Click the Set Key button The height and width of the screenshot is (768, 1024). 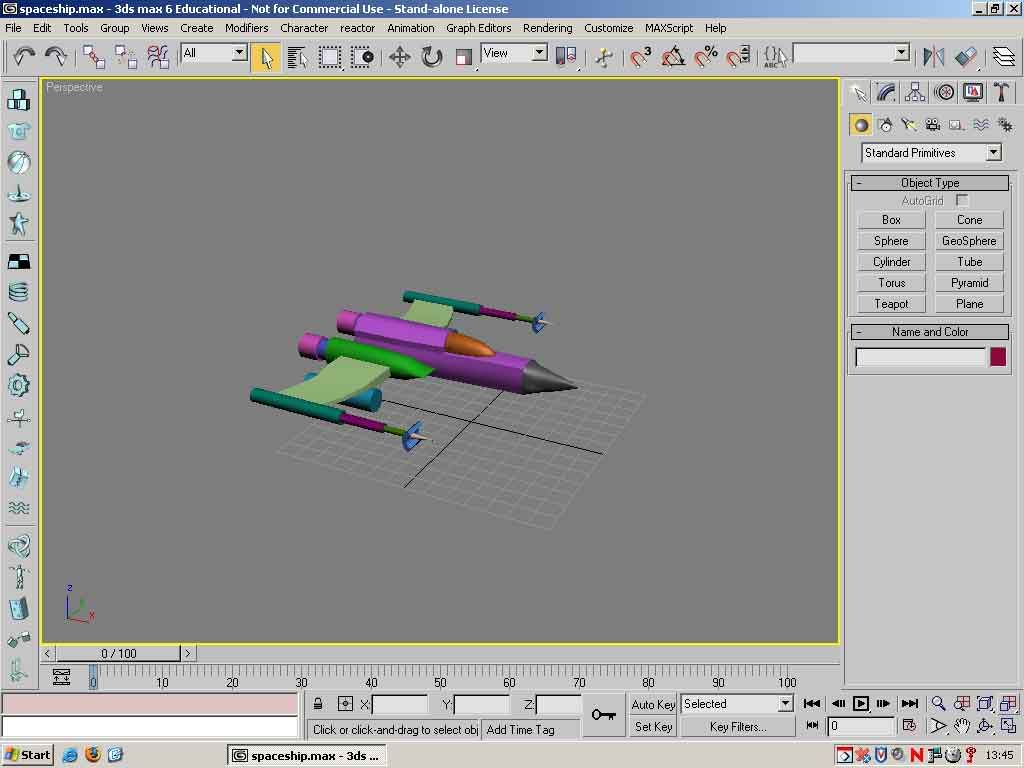click(x=653, y=727)
